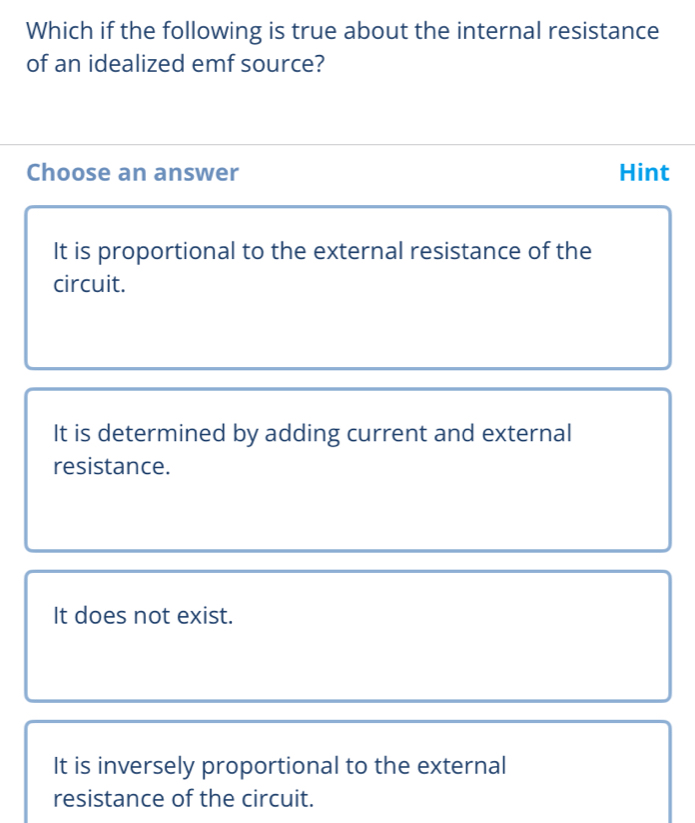Click the question text at the top
This screenshot has height=823, width=695.
pyautogui.click(x=341, y=47)
